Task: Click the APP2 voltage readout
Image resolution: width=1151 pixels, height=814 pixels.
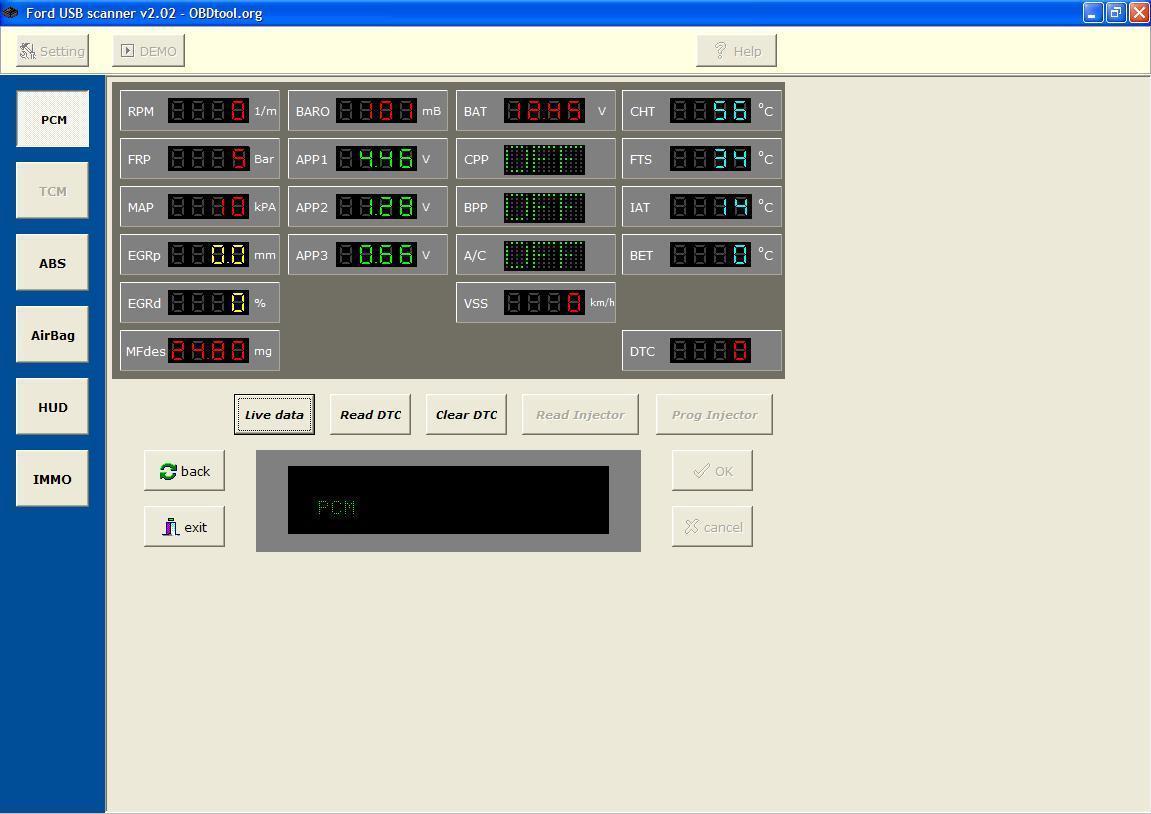Action: tap(377, 207)
